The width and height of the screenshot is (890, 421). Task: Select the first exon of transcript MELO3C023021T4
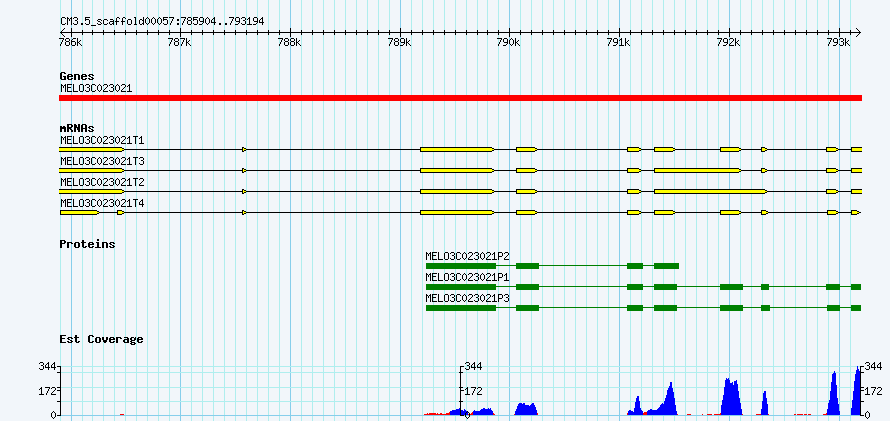[79, 212]
